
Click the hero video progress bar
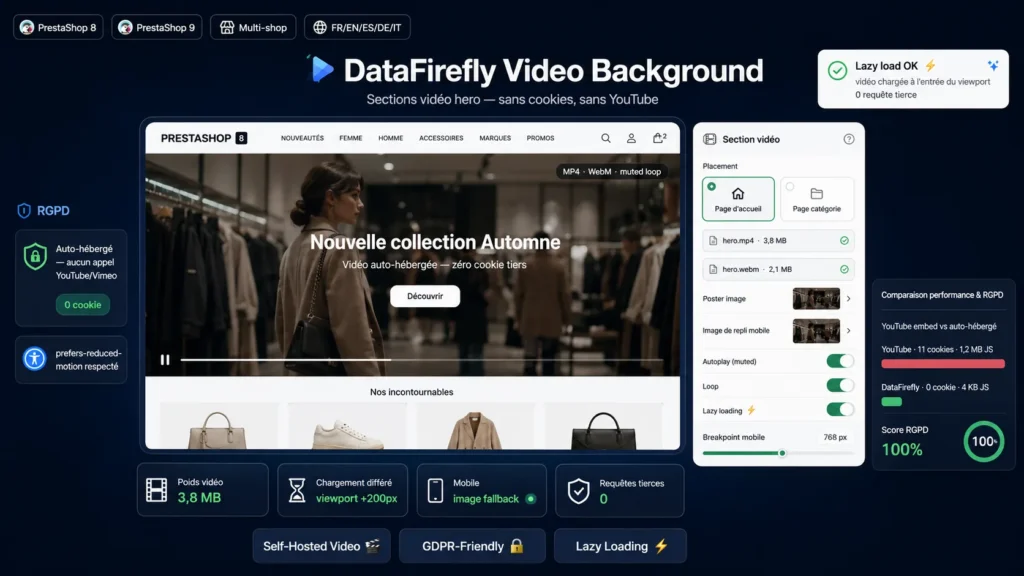(x=422, y=360)
